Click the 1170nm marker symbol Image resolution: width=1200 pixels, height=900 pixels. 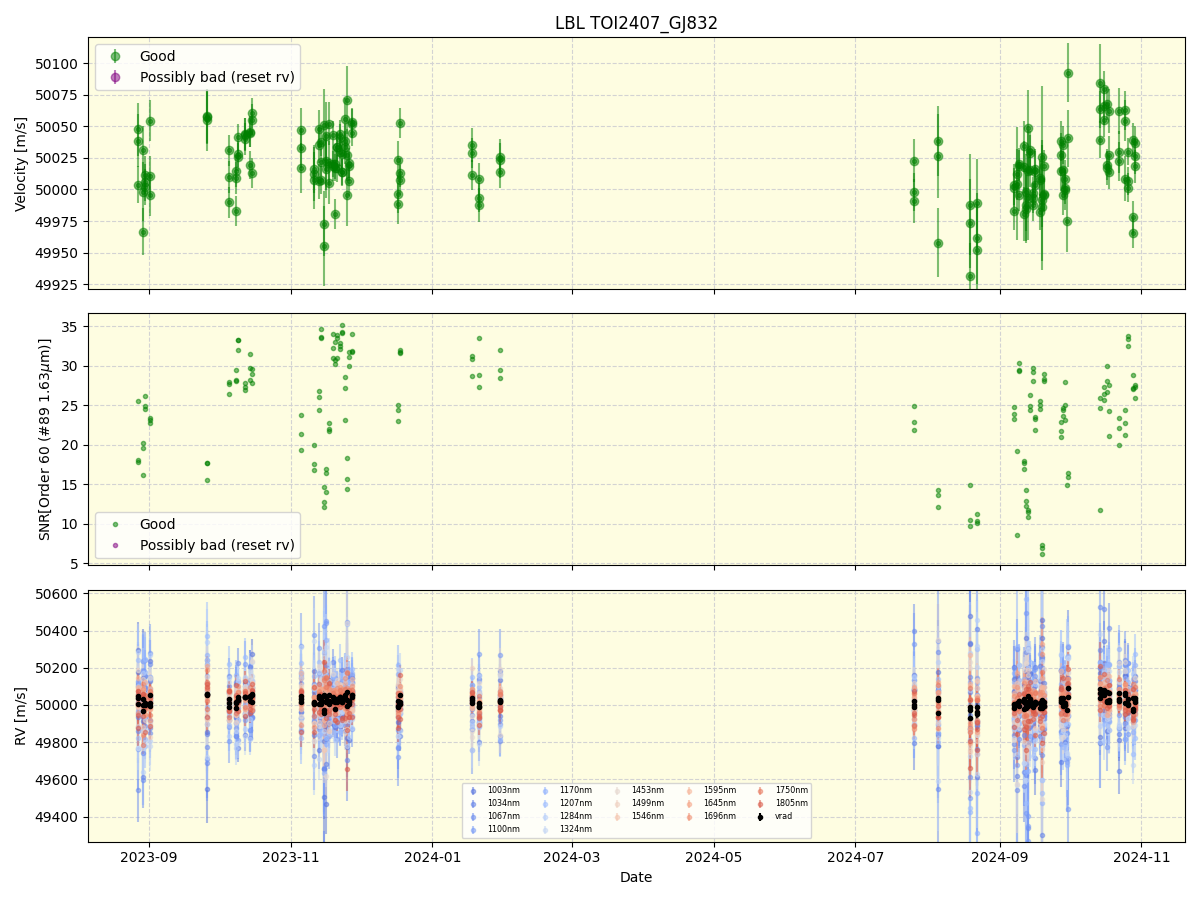point(545,789)
